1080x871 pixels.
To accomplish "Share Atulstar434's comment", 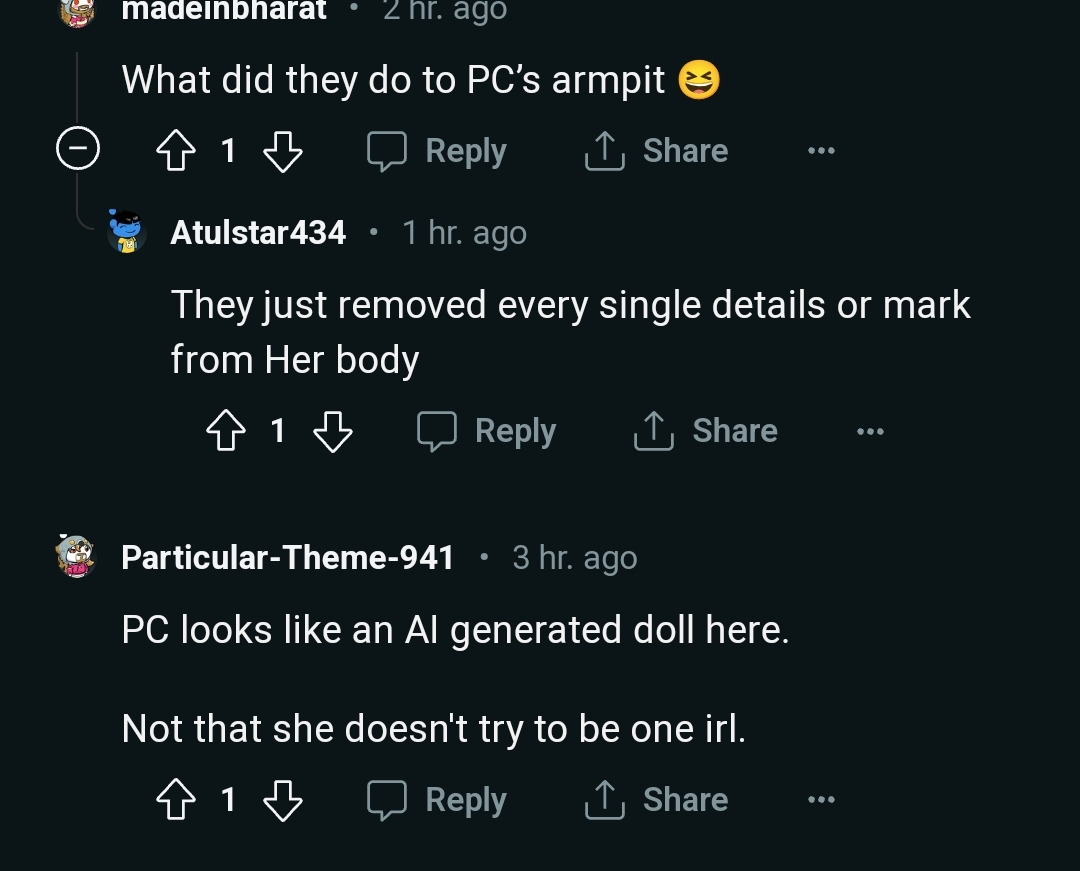I will tap(706, 431).
